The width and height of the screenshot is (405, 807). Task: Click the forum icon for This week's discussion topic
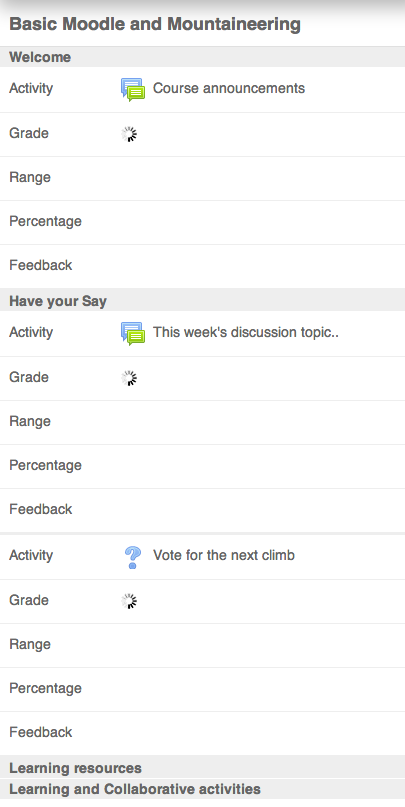click(133, 333)
